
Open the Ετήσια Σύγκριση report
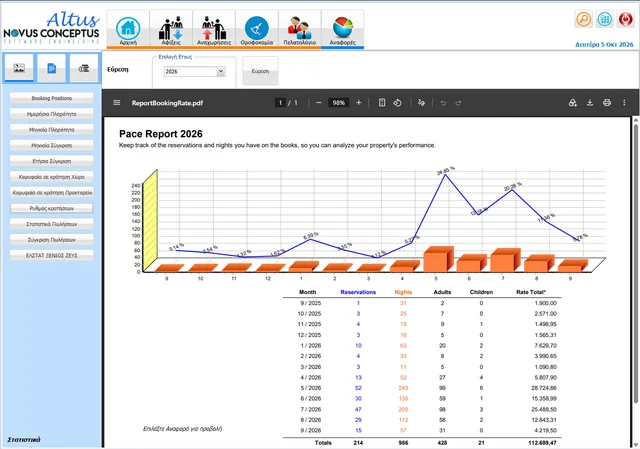(52, 161)
